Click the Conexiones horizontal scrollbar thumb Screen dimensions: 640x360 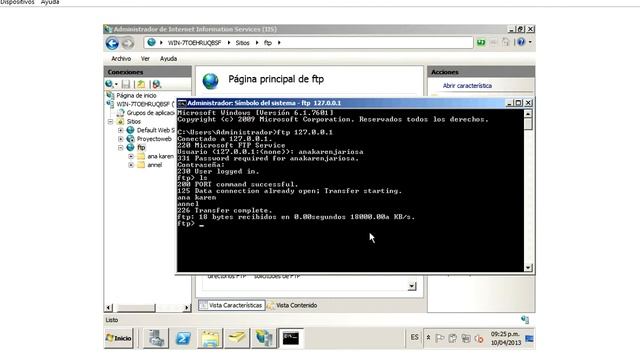[136, 307]
